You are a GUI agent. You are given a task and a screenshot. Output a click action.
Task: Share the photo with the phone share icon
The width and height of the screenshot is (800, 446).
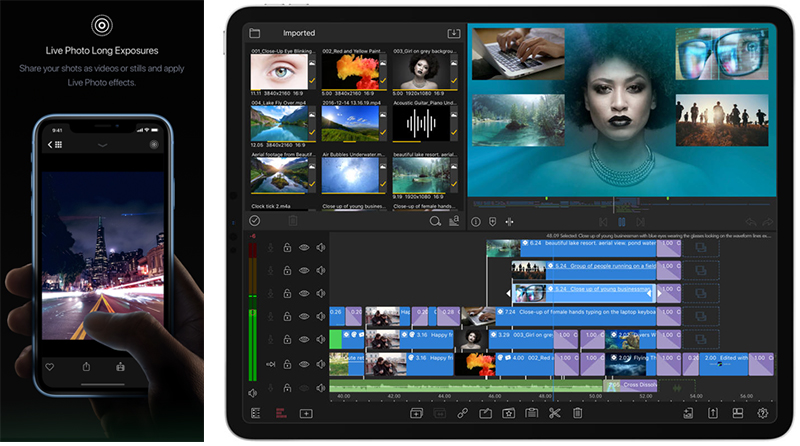click(86, 366)
